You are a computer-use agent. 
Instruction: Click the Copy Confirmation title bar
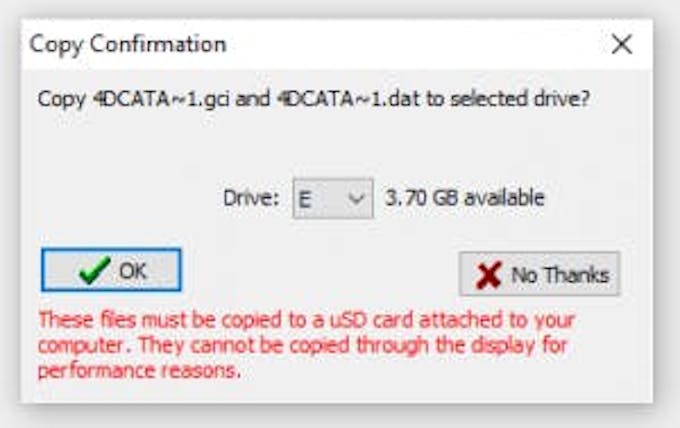point(300,44)
